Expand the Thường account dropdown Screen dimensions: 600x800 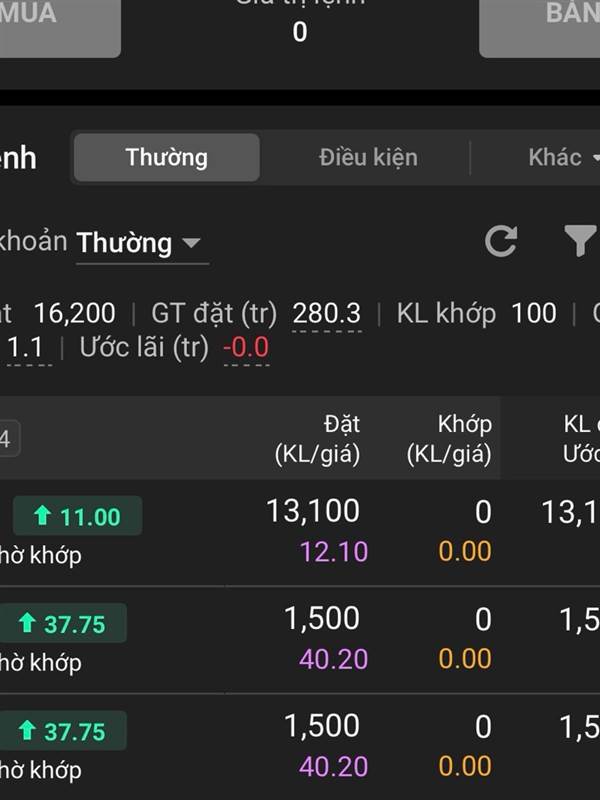coord(139,243)
